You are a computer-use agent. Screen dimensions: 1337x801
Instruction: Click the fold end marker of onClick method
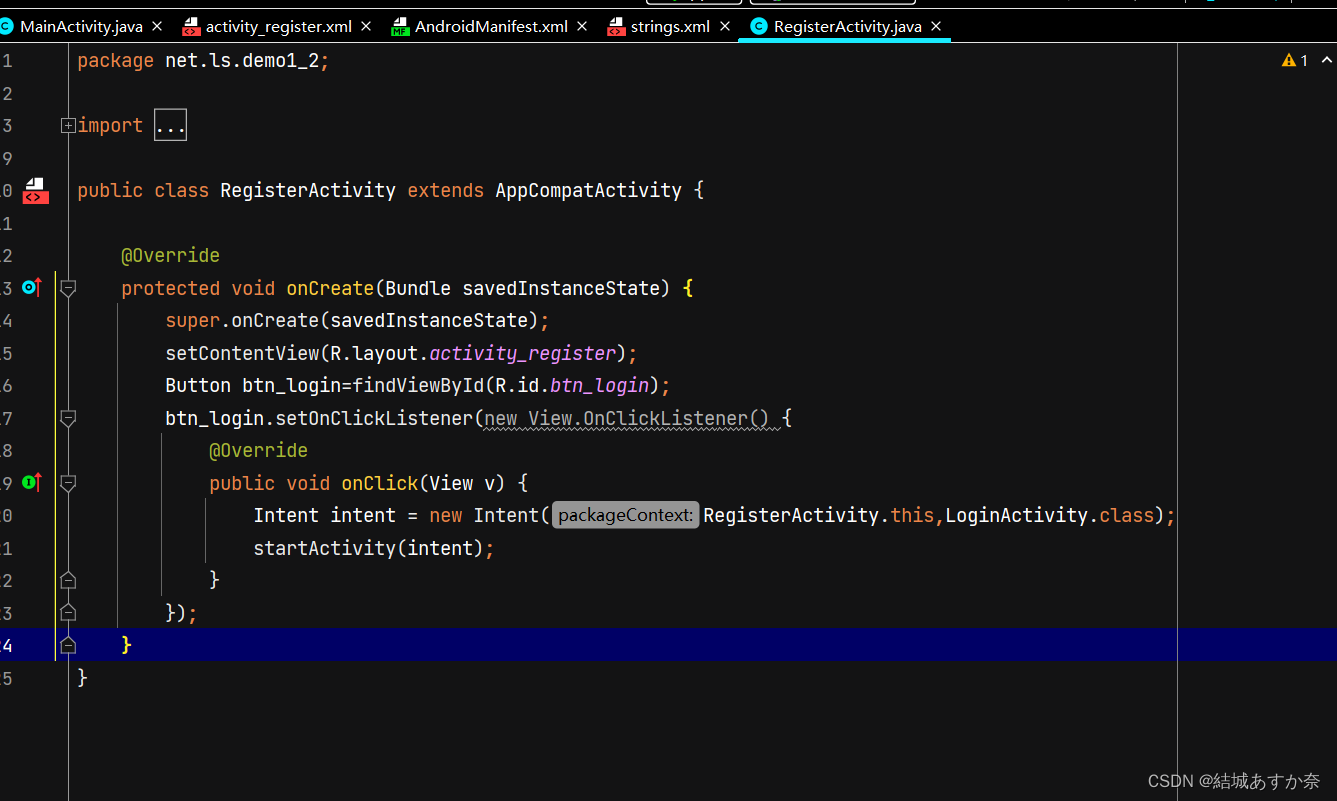68,580
